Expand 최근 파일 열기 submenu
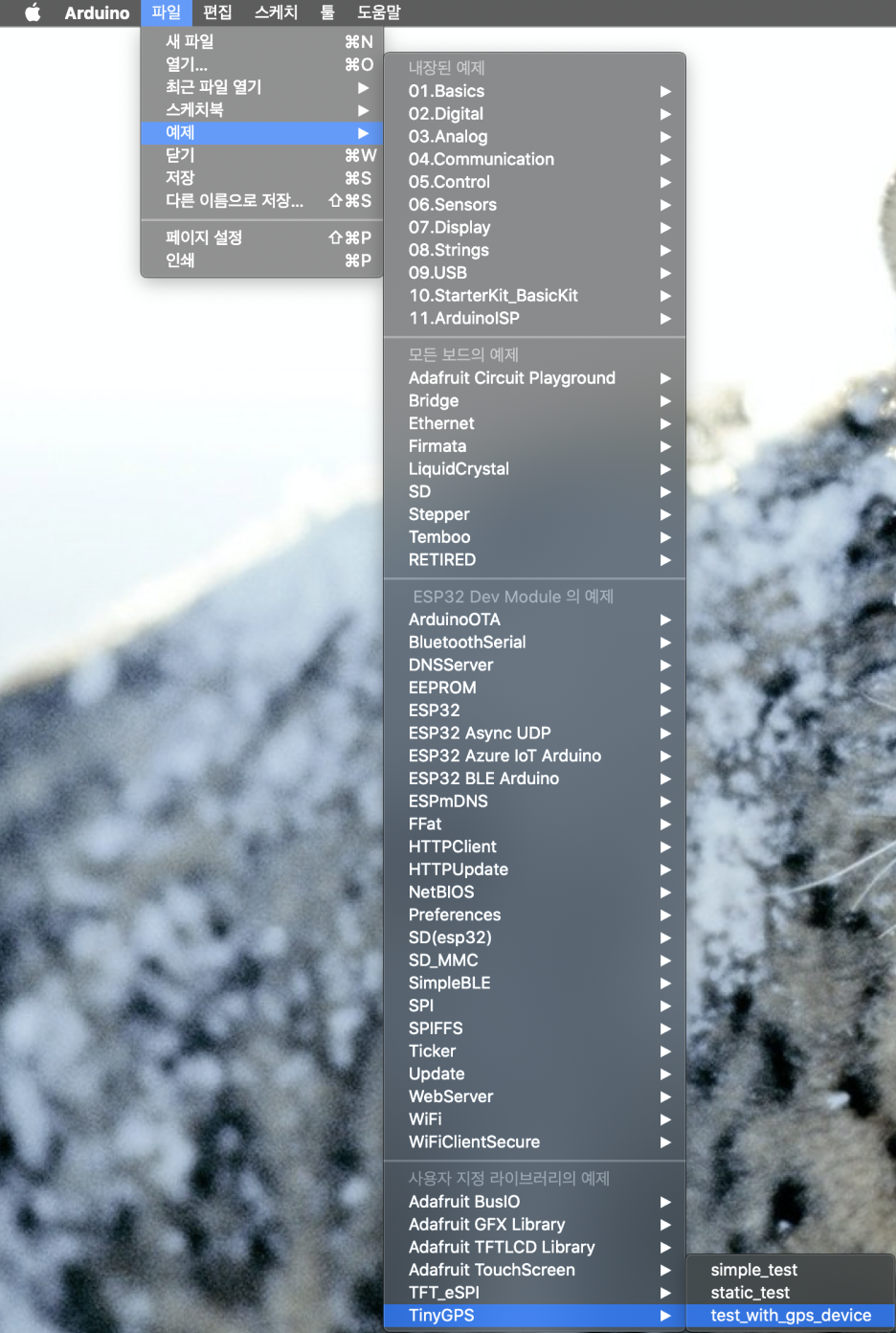The width and height of the screenshot is (896, 1333). 262,87
